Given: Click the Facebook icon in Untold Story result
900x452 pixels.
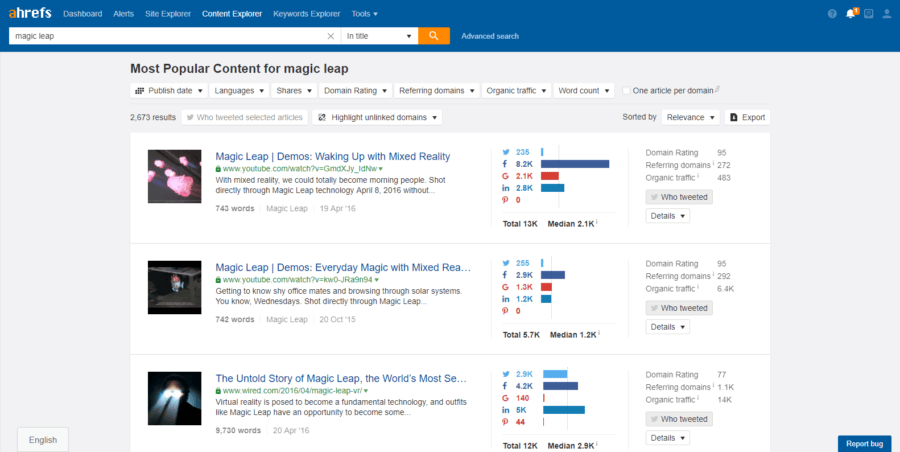Looking at the screenshot, I should tap(506, 386).
